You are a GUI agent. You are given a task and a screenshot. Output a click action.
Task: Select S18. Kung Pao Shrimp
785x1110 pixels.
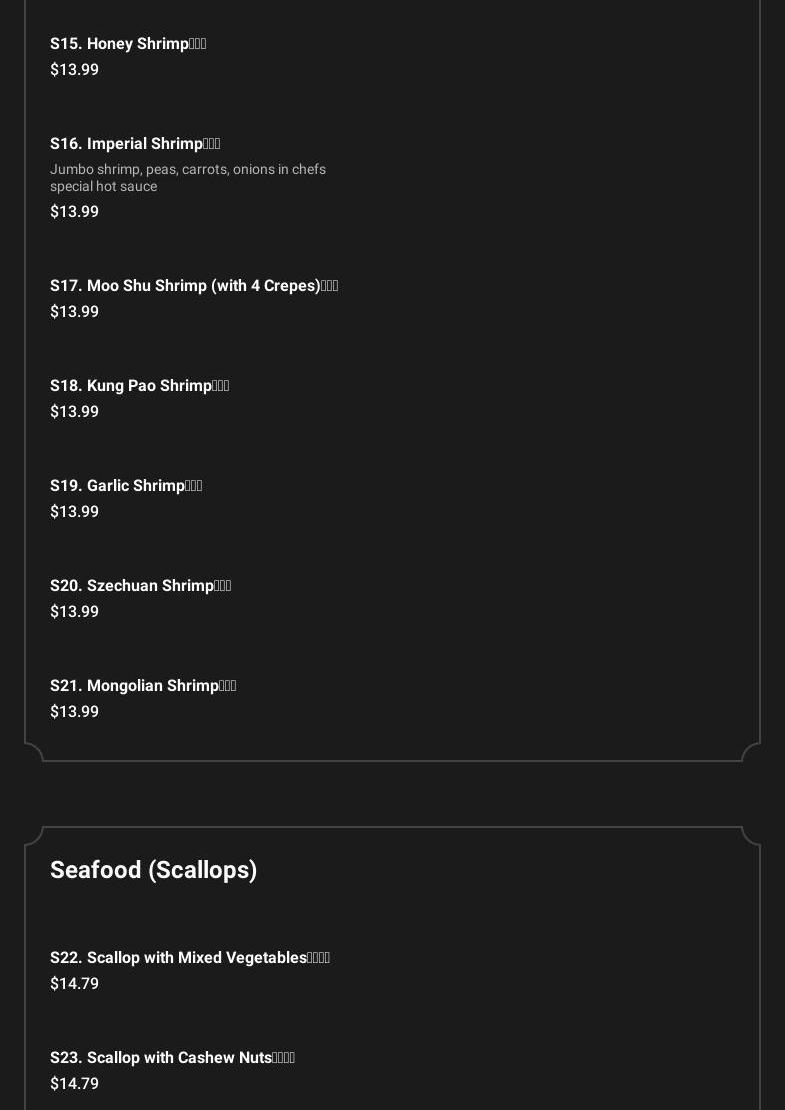click(x=139, y=385)
